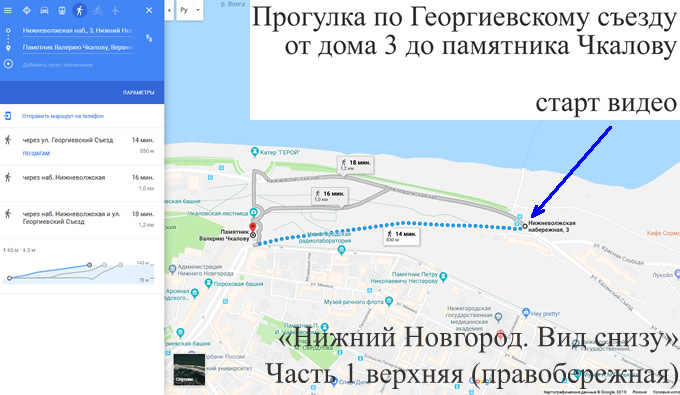Choose the best-route diamond mode icon

26,10
